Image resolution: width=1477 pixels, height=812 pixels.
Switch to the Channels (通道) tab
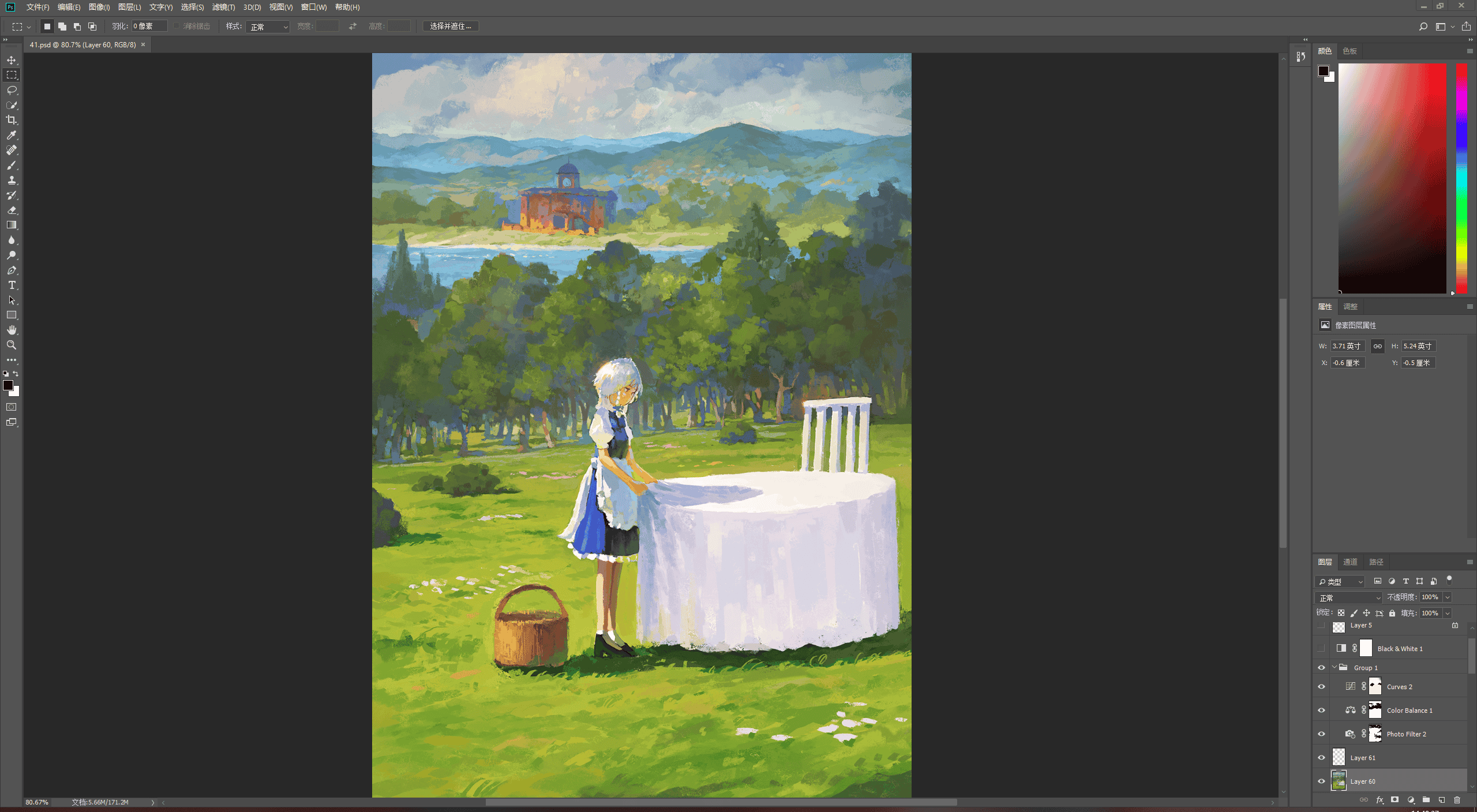pyautogui.click(x=1350, y=562)
